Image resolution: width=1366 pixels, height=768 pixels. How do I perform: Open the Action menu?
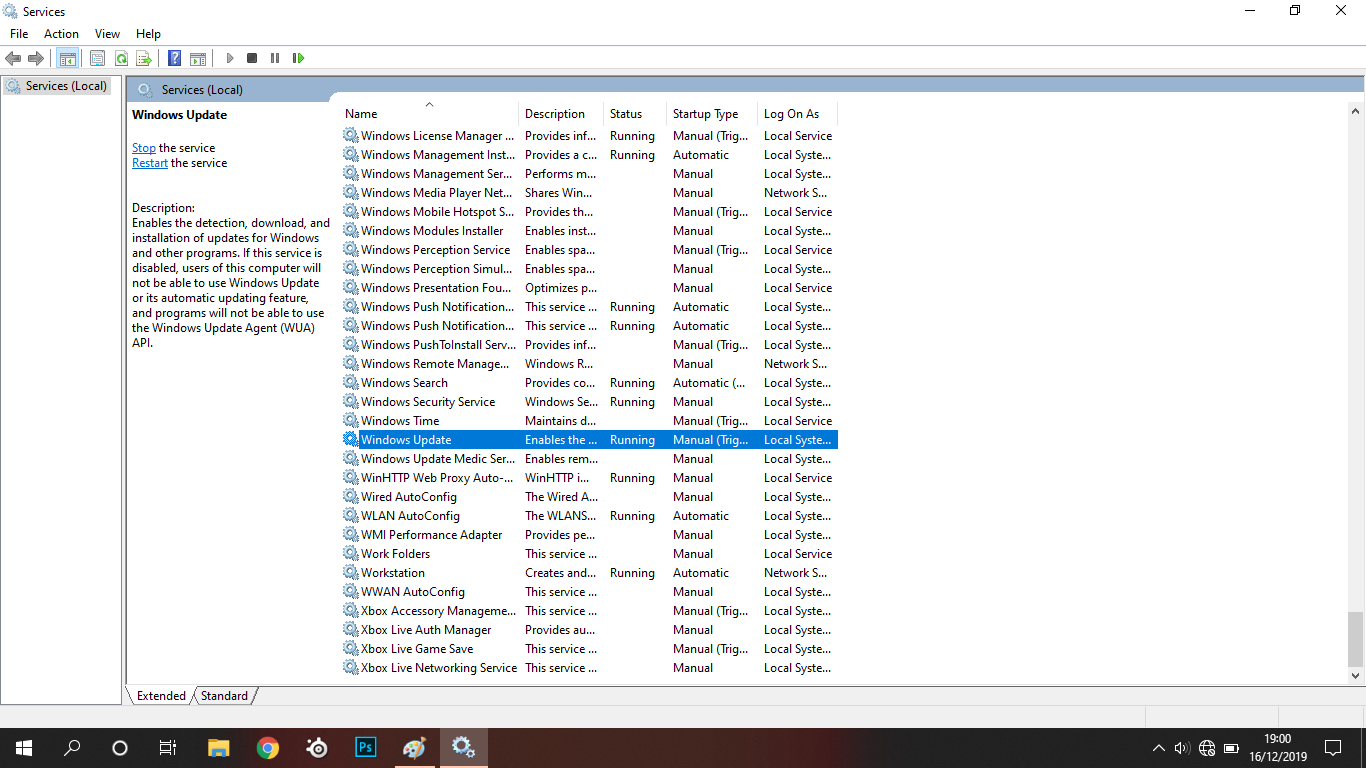point(61,33)
